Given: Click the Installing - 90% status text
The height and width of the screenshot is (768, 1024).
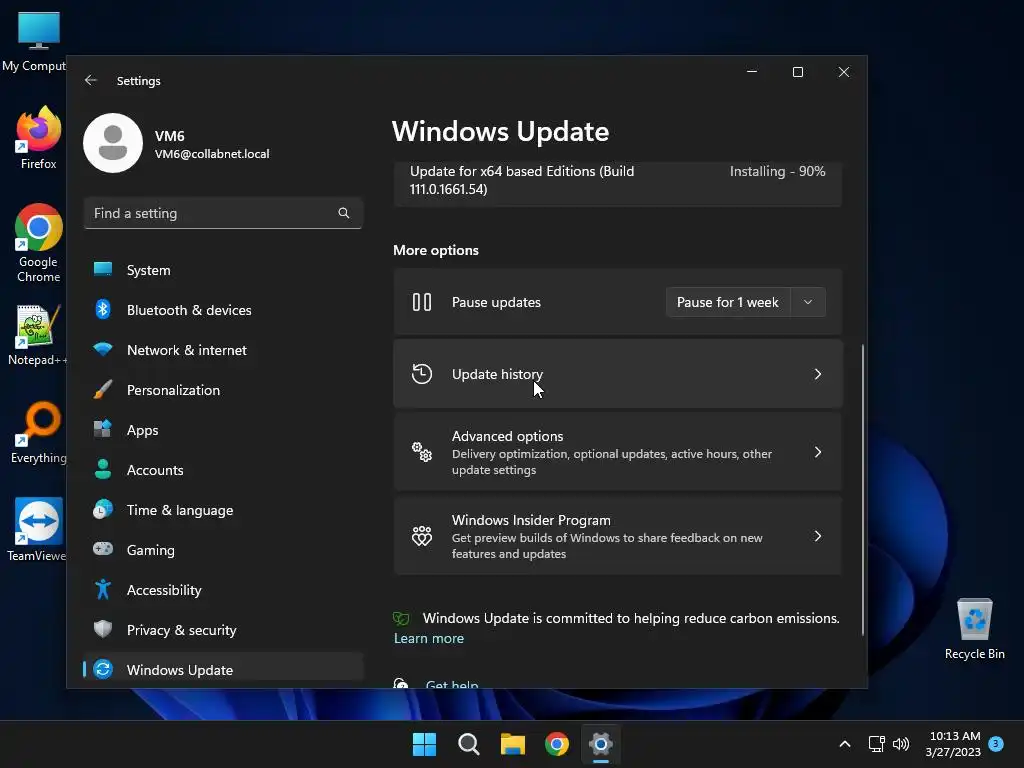Looking at the screenshot, I should (x=777, y=171).
